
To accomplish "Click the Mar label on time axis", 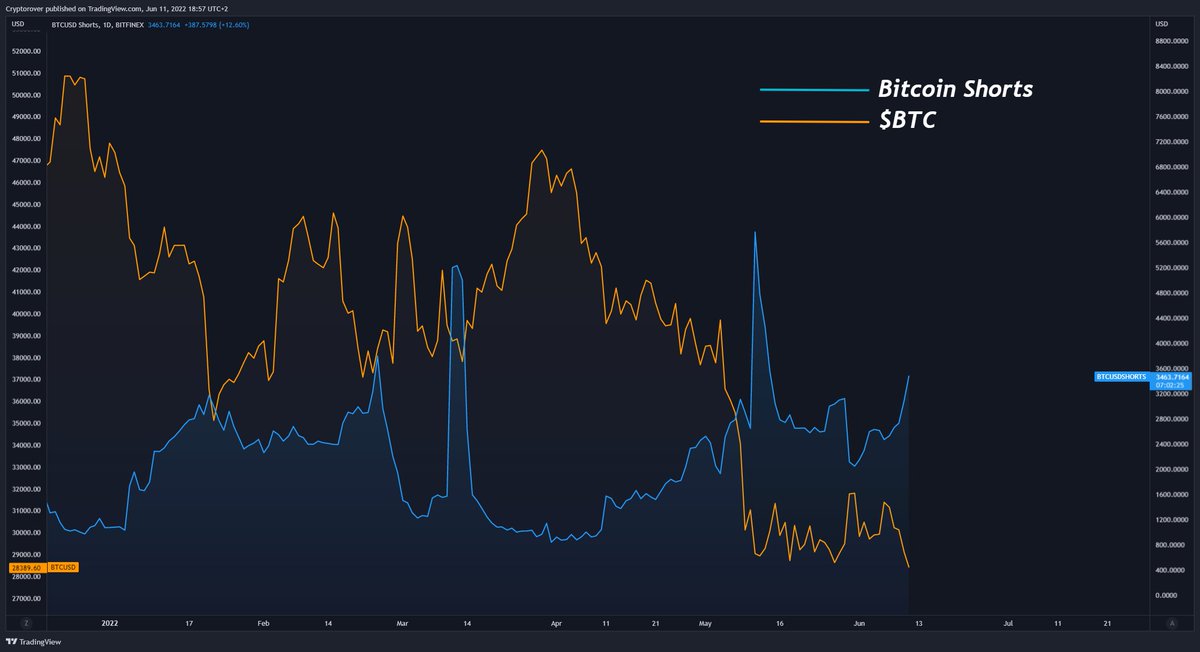I will click(403, 623).
